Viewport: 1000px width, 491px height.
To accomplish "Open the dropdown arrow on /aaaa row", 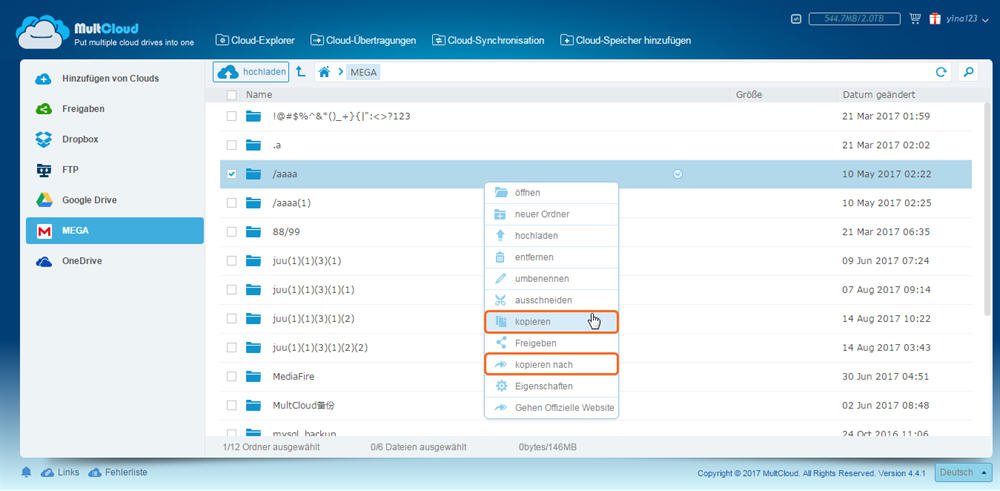I will pos(677,173).
